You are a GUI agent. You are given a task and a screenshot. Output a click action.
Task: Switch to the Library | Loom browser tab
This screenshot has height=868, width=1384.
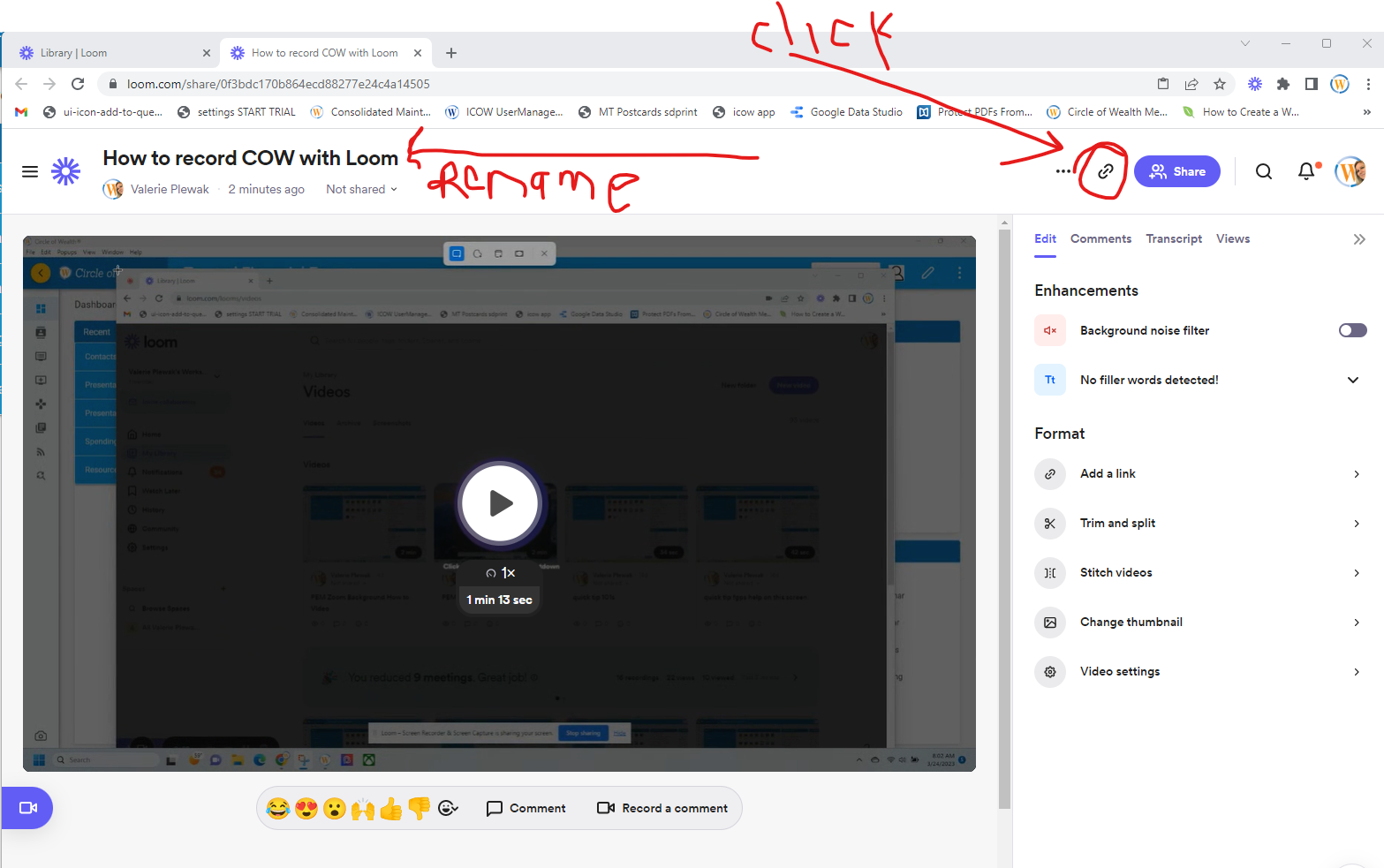coord(113,53)
